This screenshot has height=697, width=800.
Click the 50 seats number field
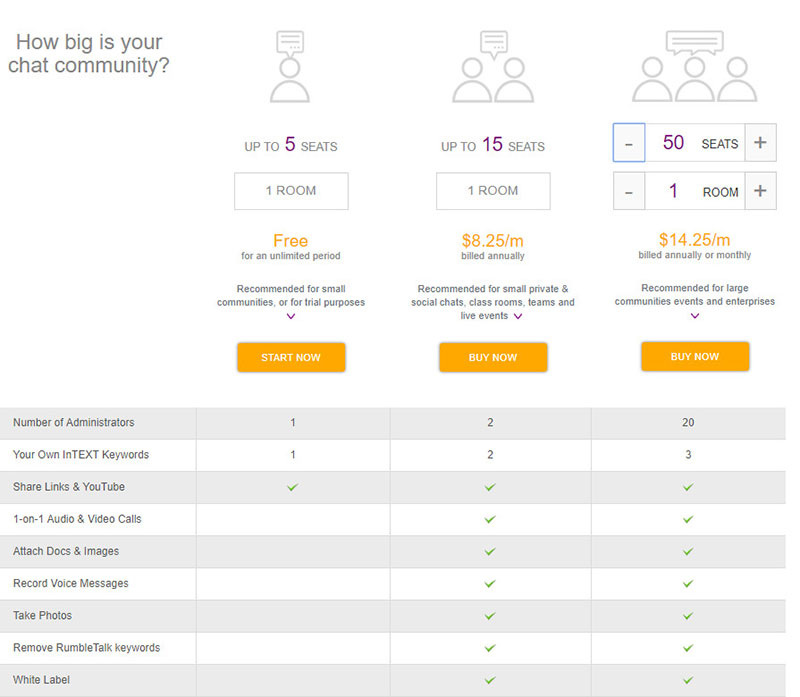click(x=673, y=143)
